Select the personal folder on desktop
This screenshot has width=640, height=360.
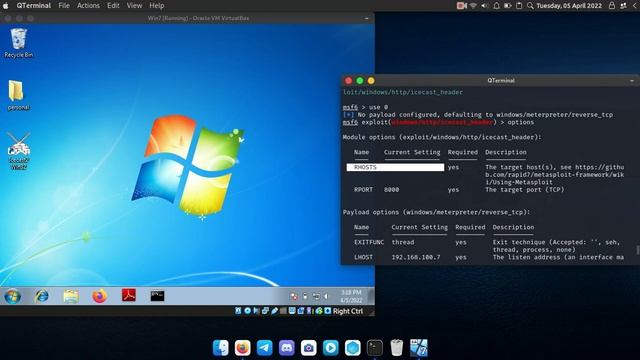click(18, 95)
